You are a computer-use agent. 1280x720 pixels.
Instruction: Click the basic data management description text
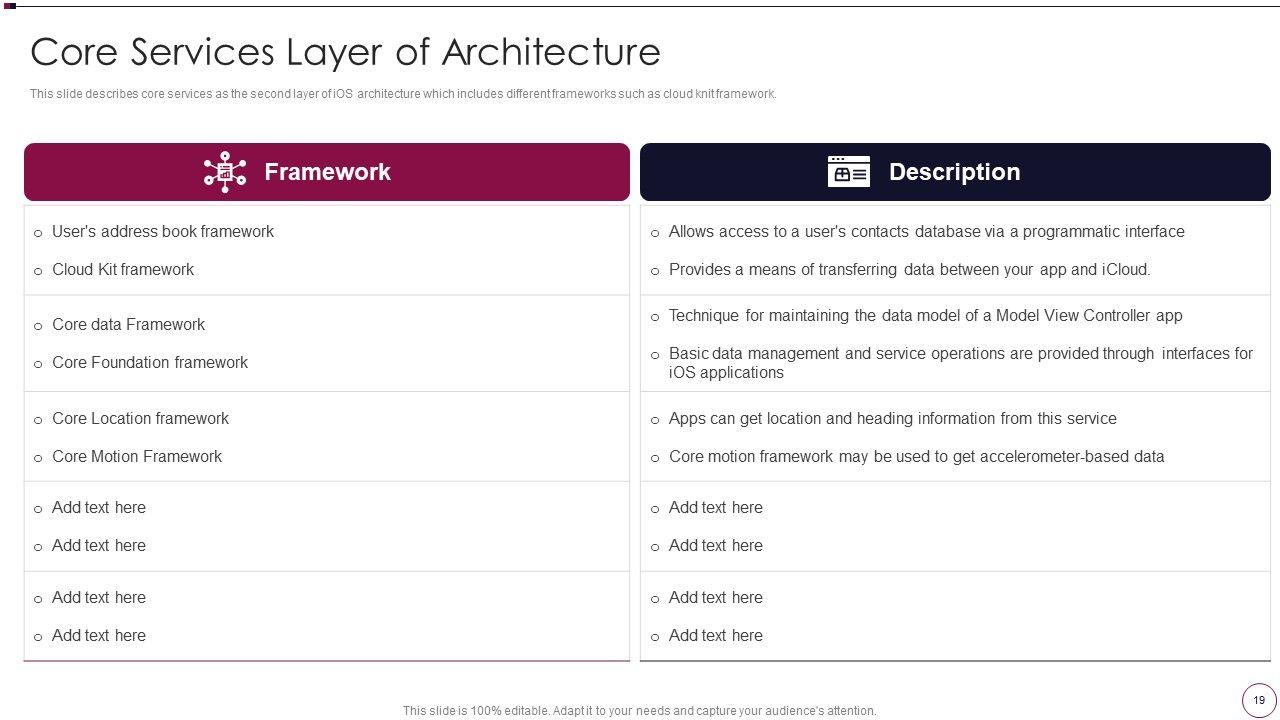(960, 363)
